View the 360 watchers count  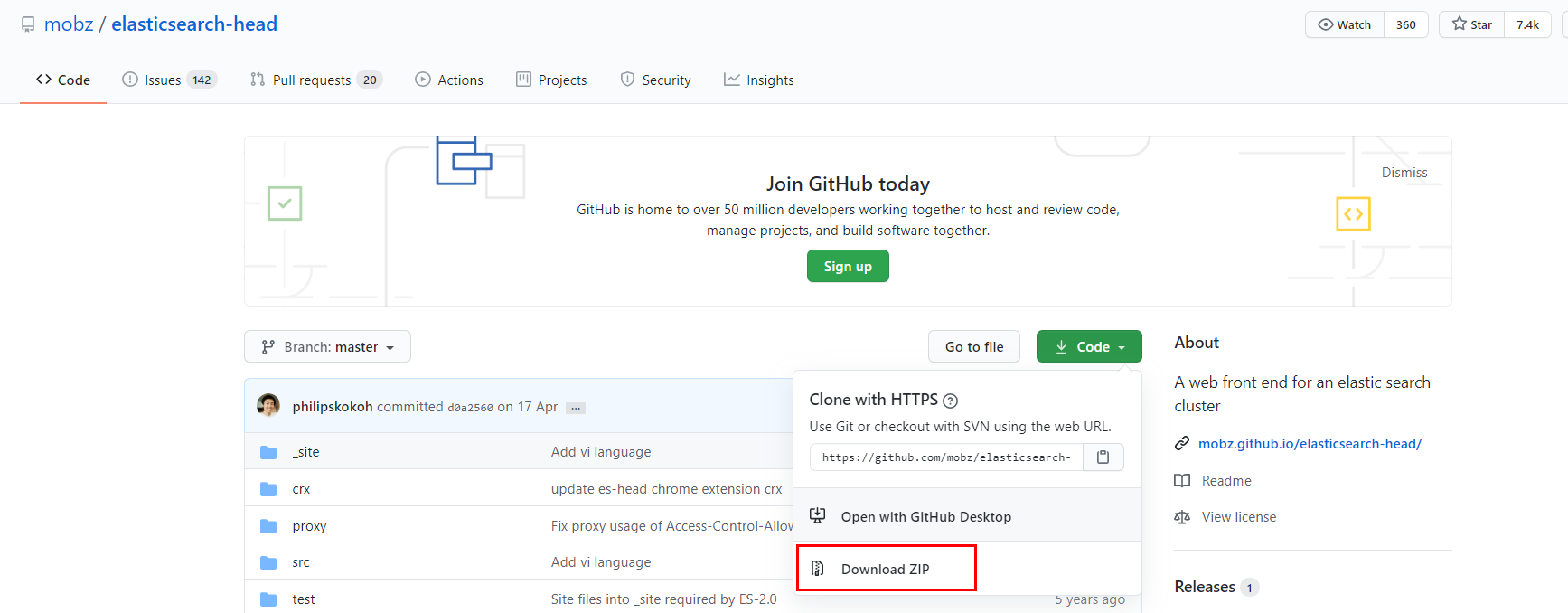(x=1405, y=24)
